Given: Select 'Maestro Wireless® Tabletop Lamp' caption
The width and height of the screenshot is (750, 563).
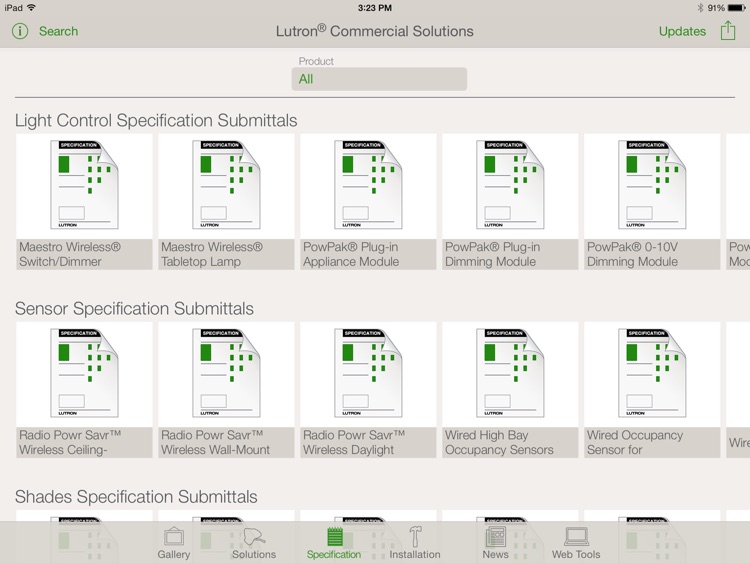Looking at the screenshot, I should coord(226,254).
